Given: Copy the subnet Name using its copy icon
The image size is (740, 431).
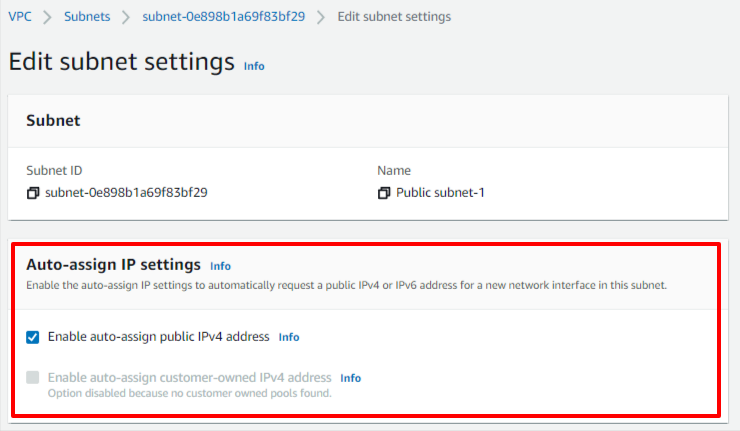Looking at the screenshot, I should [x=384, y=193].
